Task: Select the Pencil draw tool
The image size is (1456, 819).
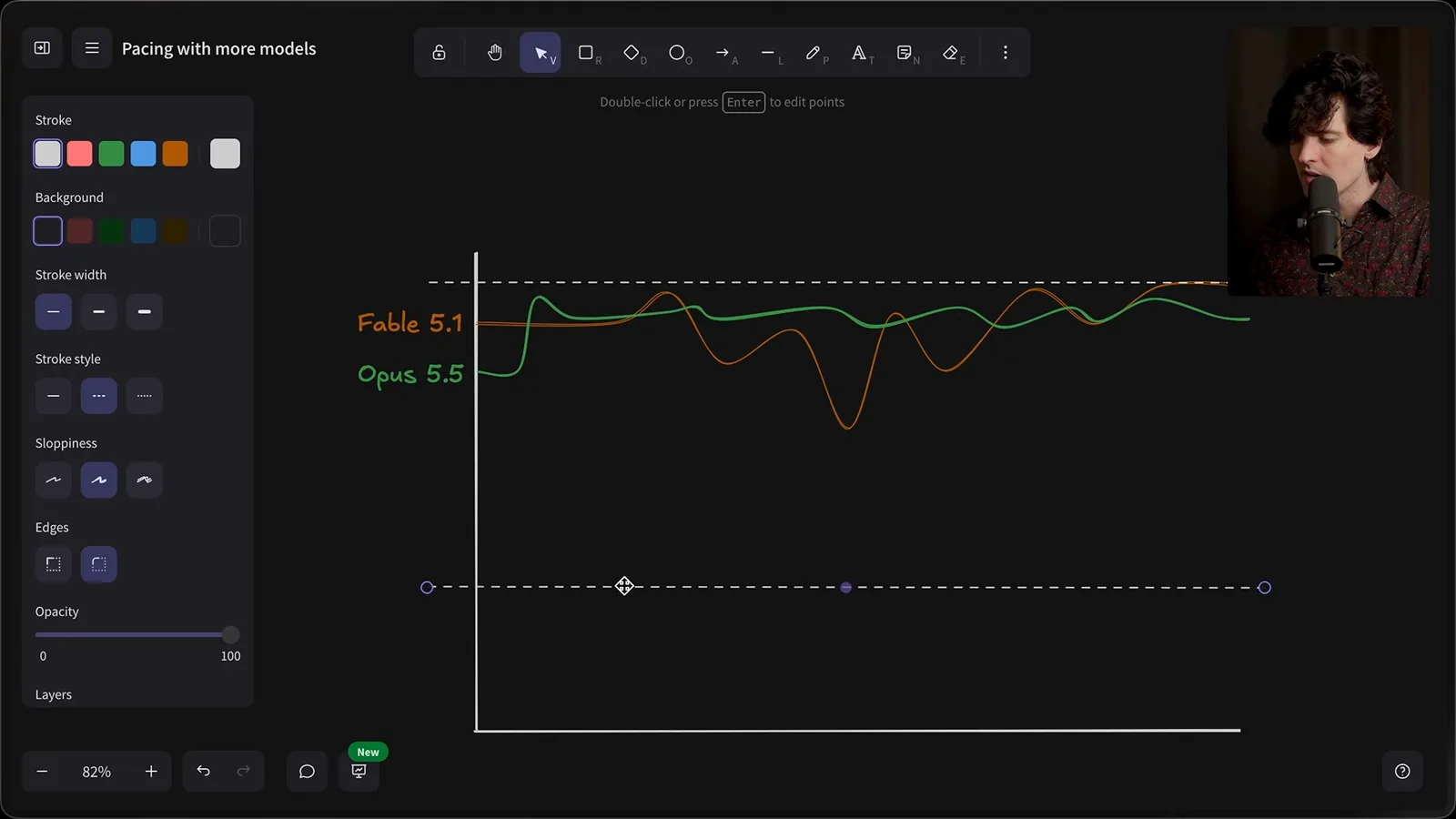Action: (814, 53)
